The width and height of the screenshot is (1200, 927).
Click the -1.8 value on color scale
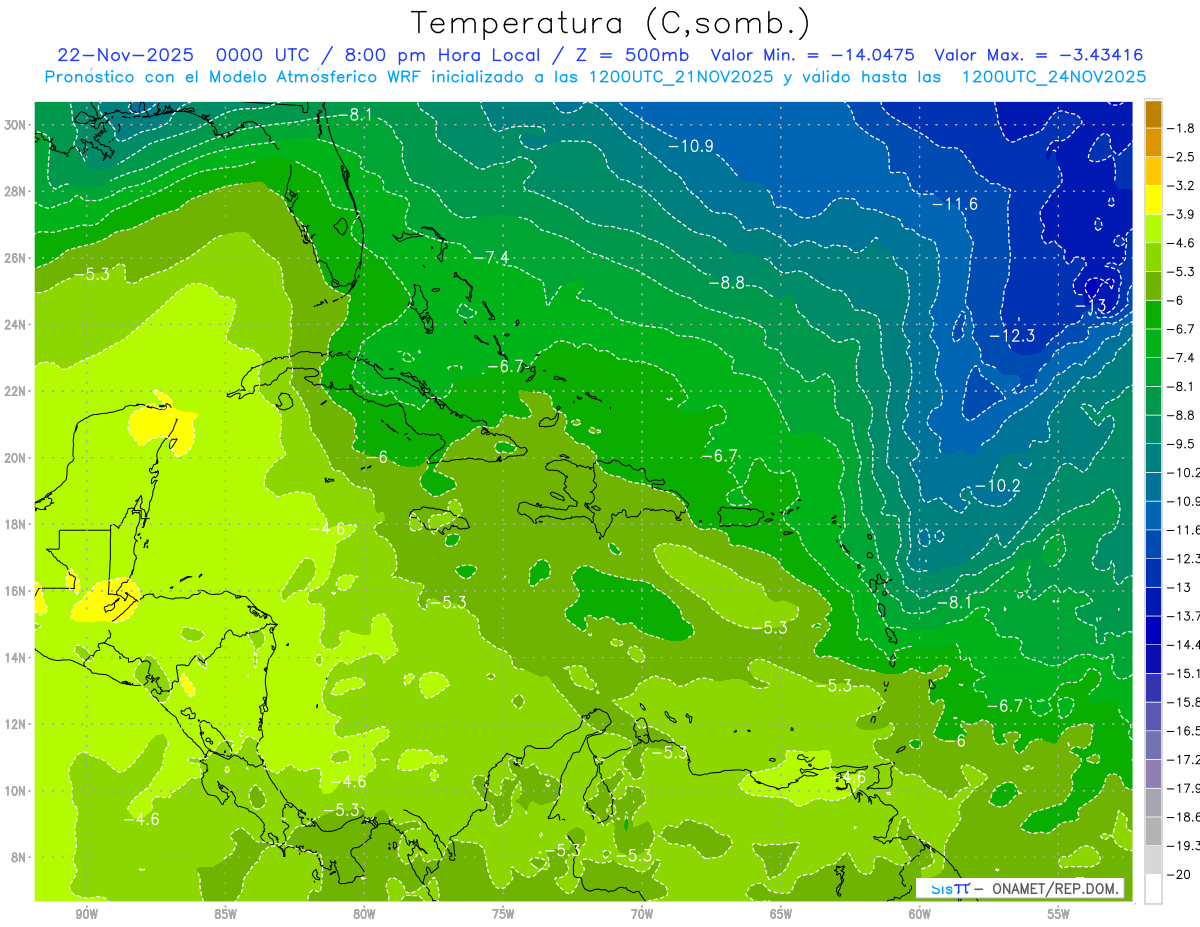[x=1182, y=128]
